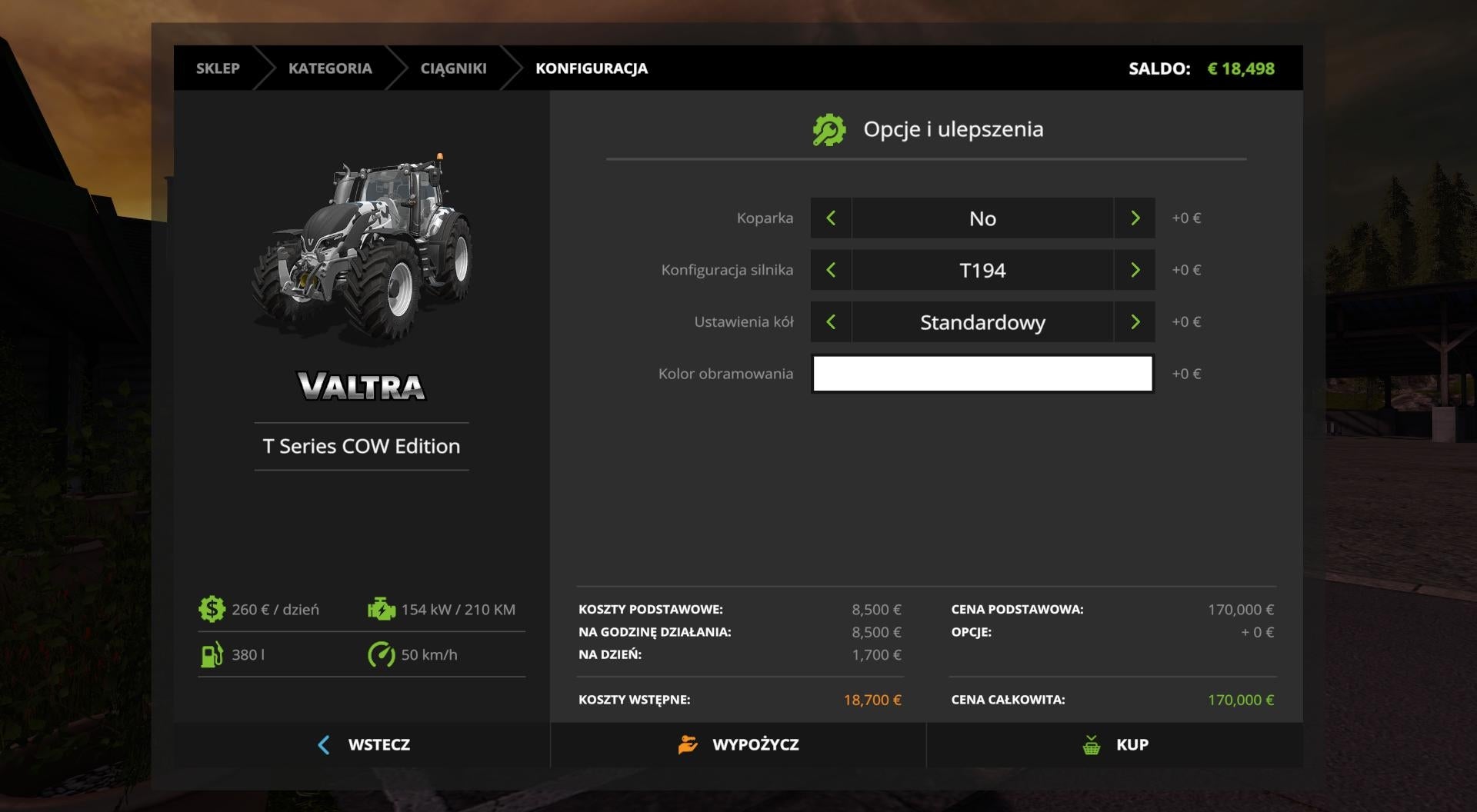
Task: Click the Konfiguracja silnika label
Action: point(727,270)
